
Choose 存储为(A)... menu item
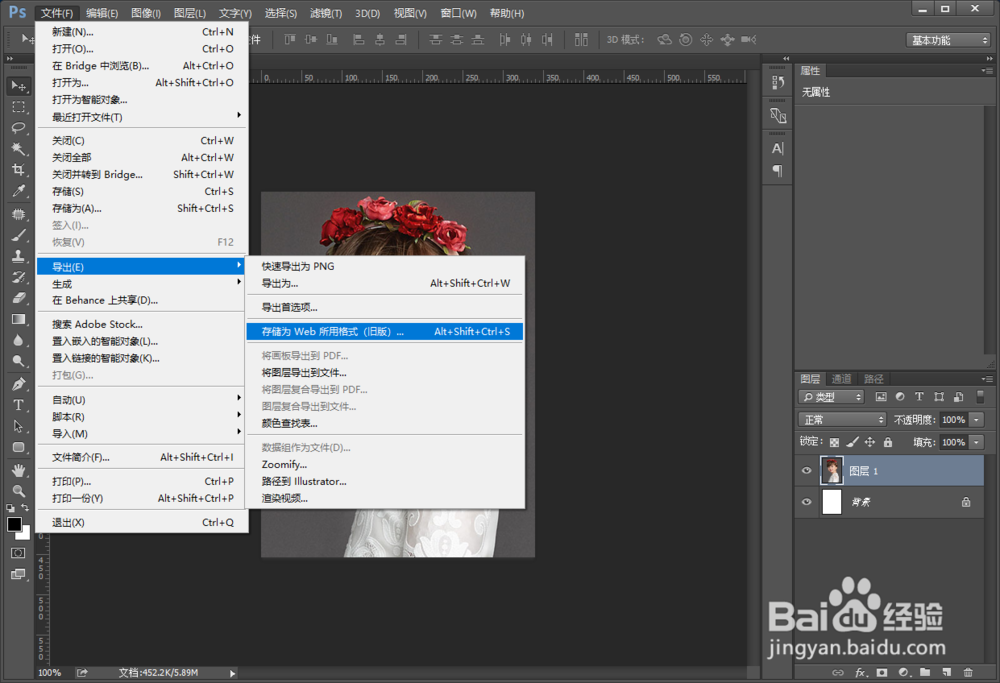click(142, 209)
